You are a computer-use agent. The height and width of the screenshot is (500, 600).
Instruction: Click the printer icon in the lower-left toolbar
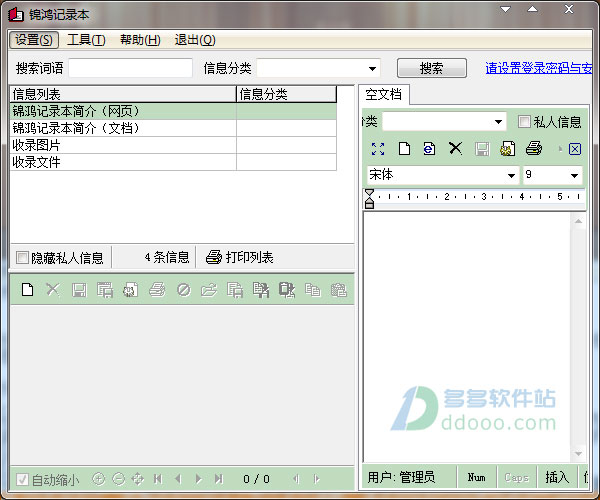tap(157, 290)
